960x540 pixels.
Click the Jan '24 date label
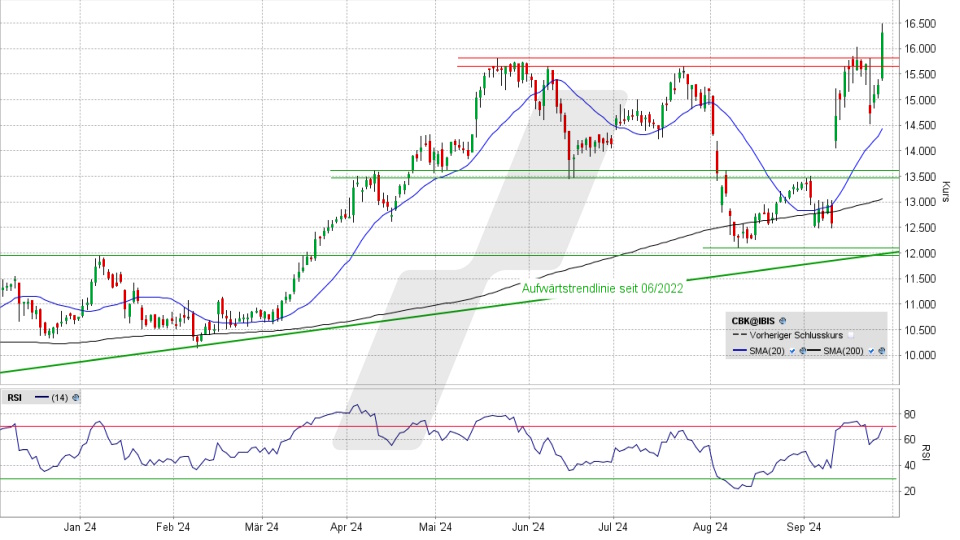tap(80, 527)
